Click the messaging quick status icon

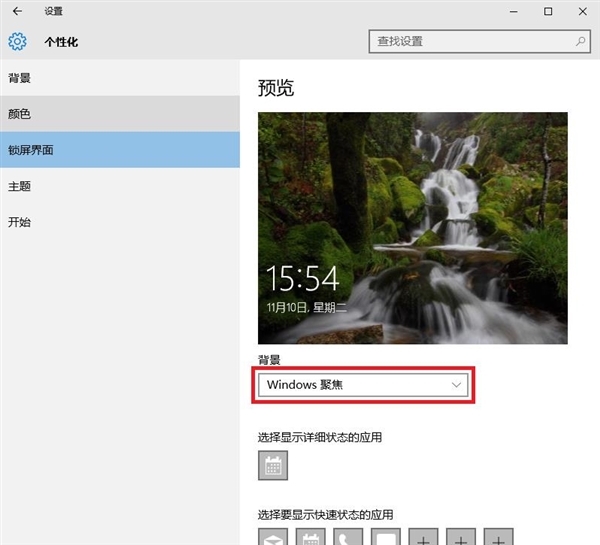[386, 537]
